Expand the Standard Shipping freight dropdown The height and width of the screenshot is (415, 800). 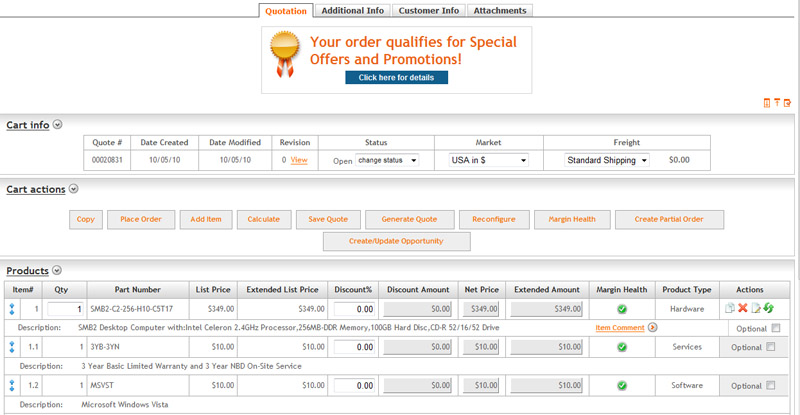coord(607,160)
